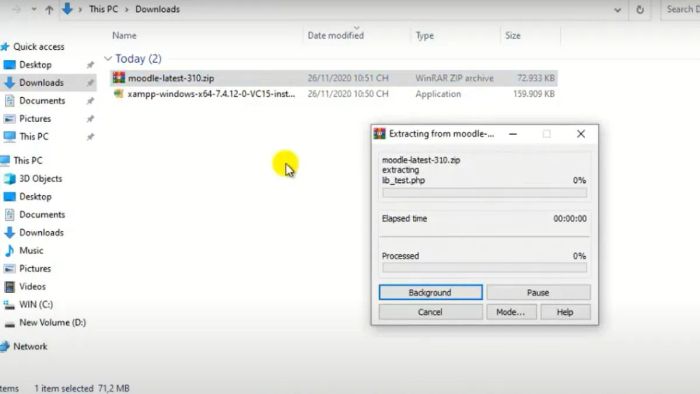The height and width of the screenshot is (394, 700).
Task: Click pin icon beside Quick access Documents
Action: (x=90, y=101)
